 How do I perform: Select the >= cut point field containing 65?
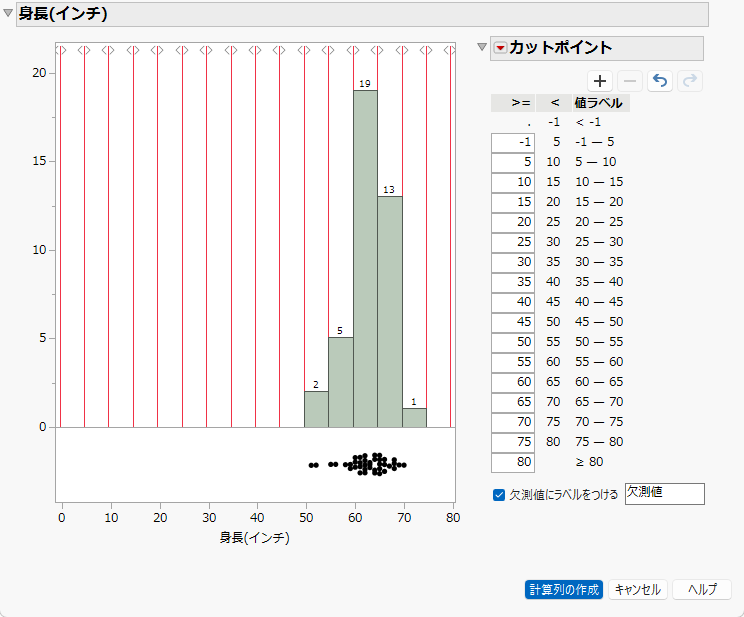513,402
